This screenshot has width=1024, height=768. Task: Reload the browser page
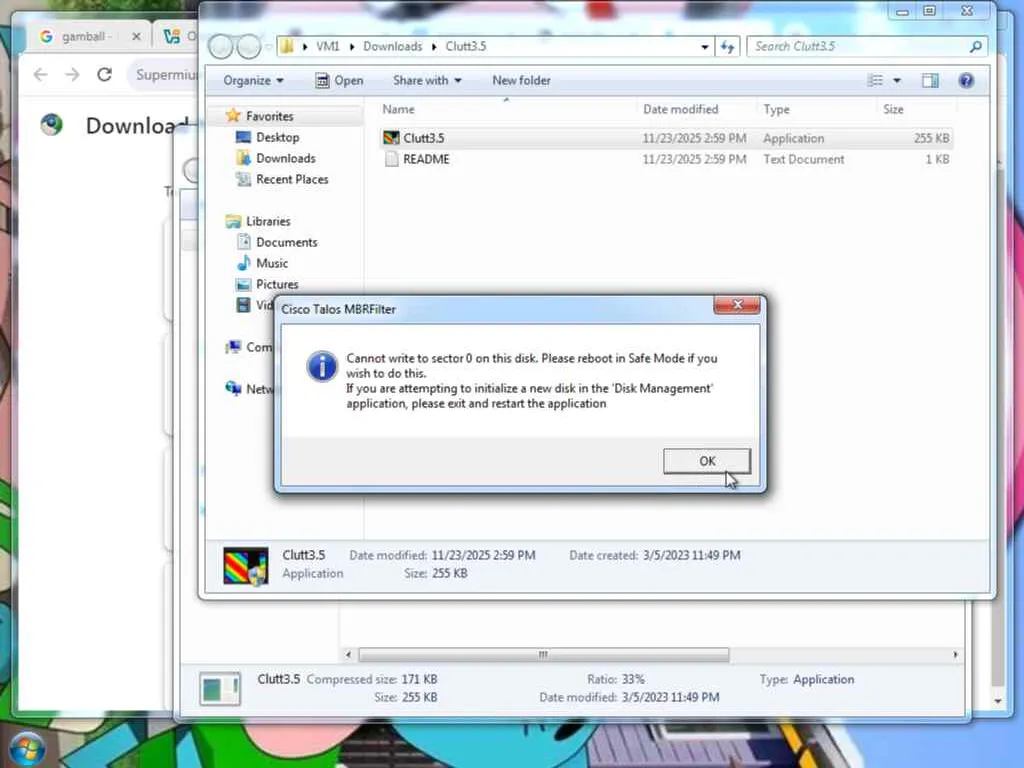(104, 75)
